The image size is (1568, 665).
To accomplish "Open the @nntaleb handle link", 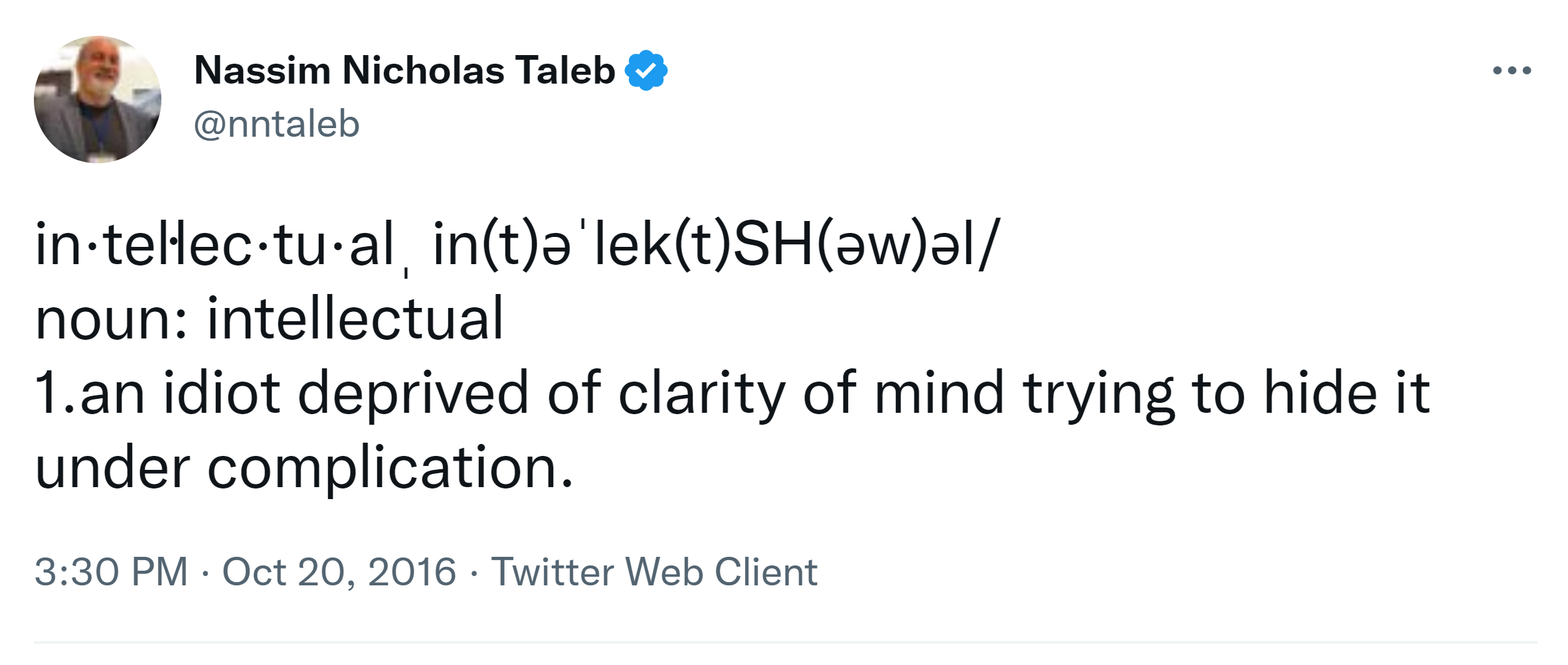I will coord(276,124).
